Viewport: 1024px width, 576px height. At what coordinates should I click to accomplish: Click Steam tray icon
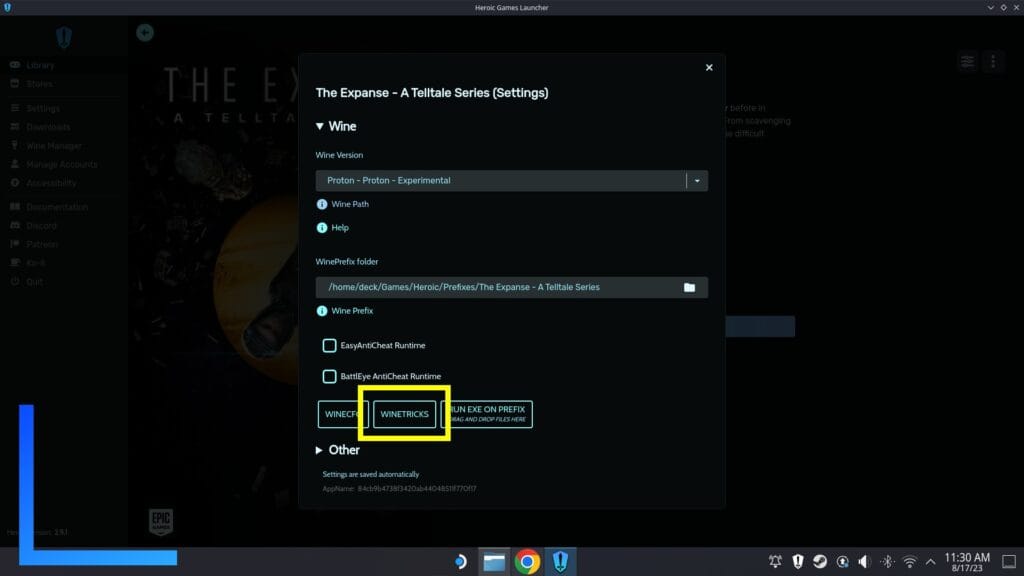[820, 562]
